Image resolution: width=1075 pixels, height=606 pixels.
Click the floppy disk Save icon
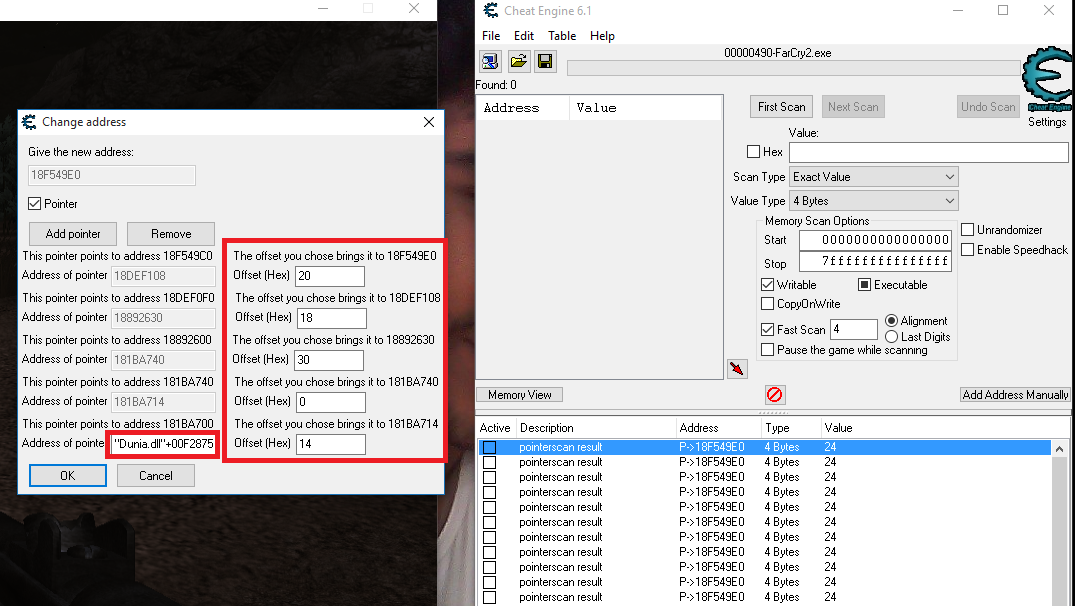(x=545, y=62)
